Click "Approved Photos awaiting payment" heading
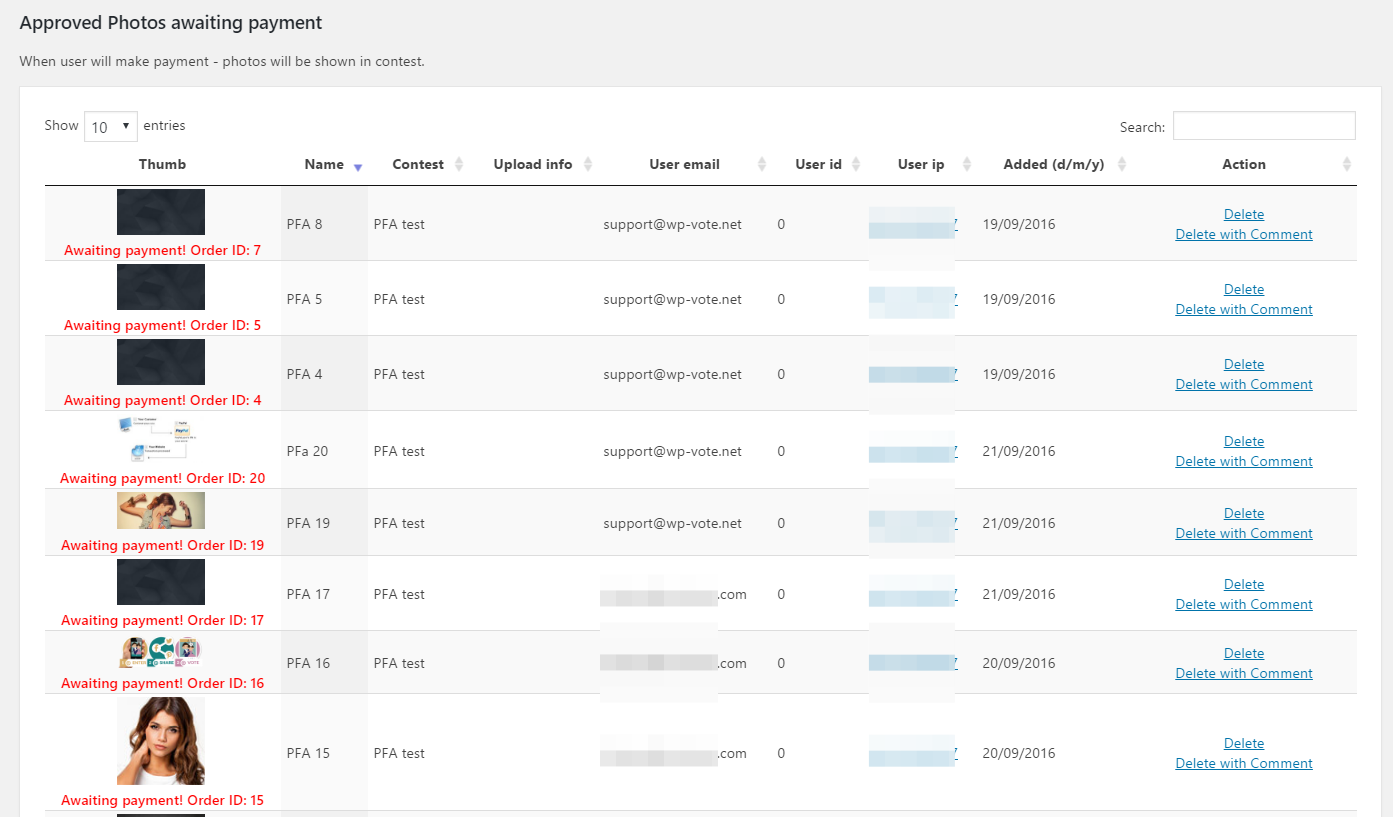The width and height of the screenshot is (1393, 817). point(171,22)
